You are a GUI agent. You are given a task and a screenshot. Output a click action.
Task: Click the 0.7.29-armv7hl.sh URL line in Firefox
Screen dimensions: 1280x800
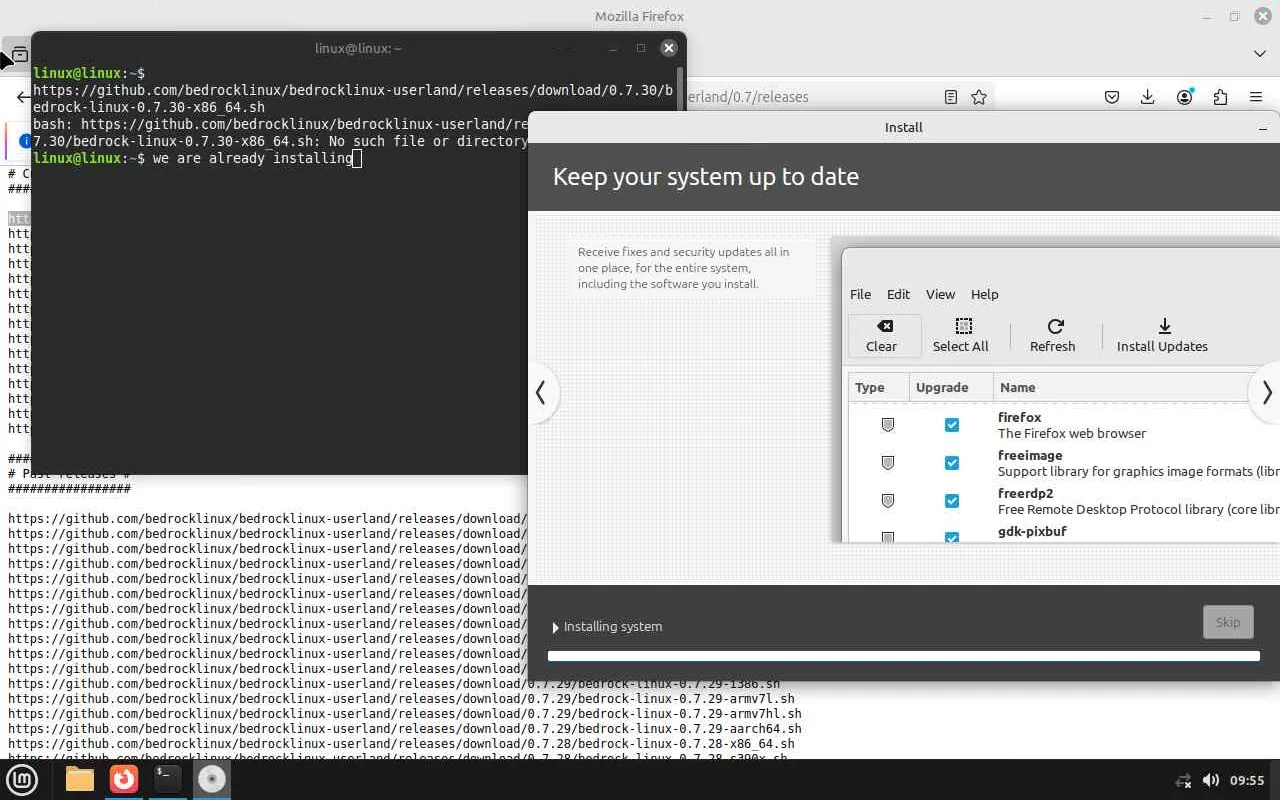click(405, 714)
